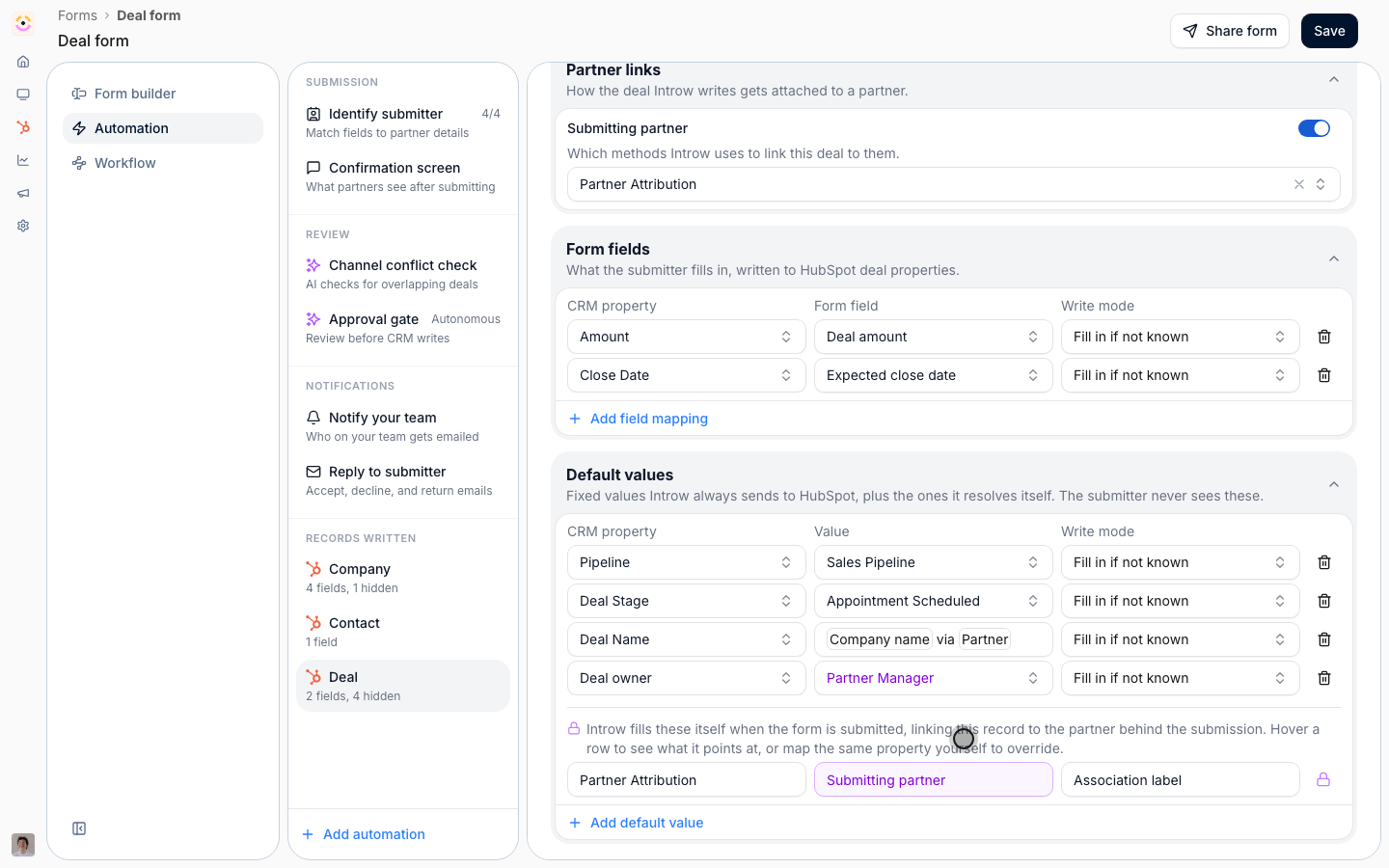Screen dimensions: 1389x868
Task: Click Add automation
Action: (364, 834)
